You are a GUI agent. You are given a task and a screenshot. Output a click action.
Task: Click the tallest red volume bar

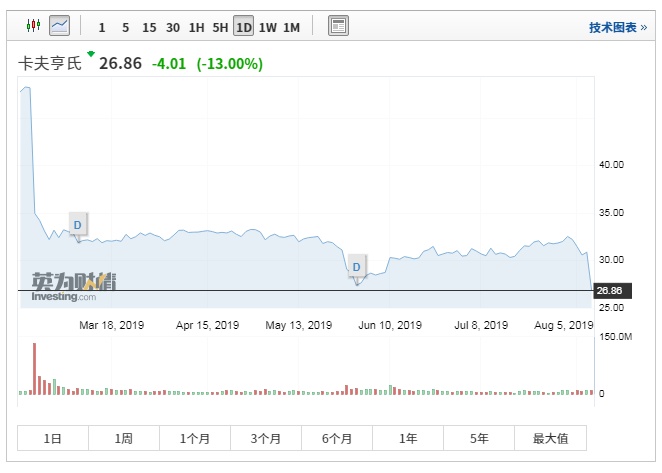[34, 368]
